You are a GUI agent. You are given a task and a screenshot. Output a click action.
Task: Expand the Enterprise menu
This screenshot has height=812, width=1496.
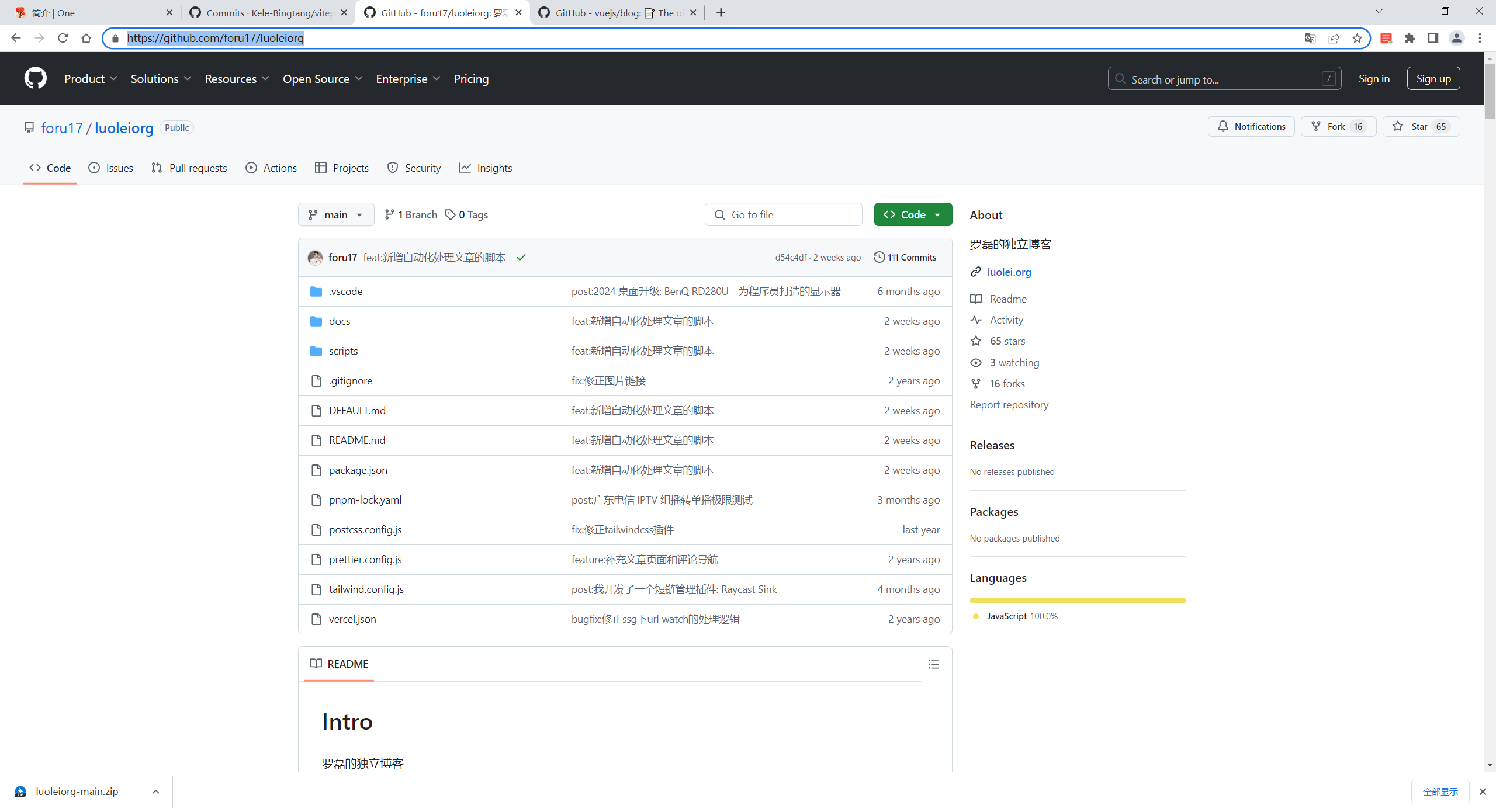tap(408, 78)
